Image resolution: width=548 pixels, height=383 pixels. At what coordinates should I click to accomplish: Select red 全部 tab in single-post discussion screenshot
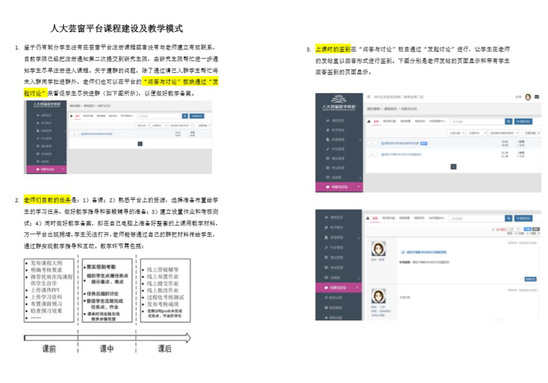(x=77, y=116)
